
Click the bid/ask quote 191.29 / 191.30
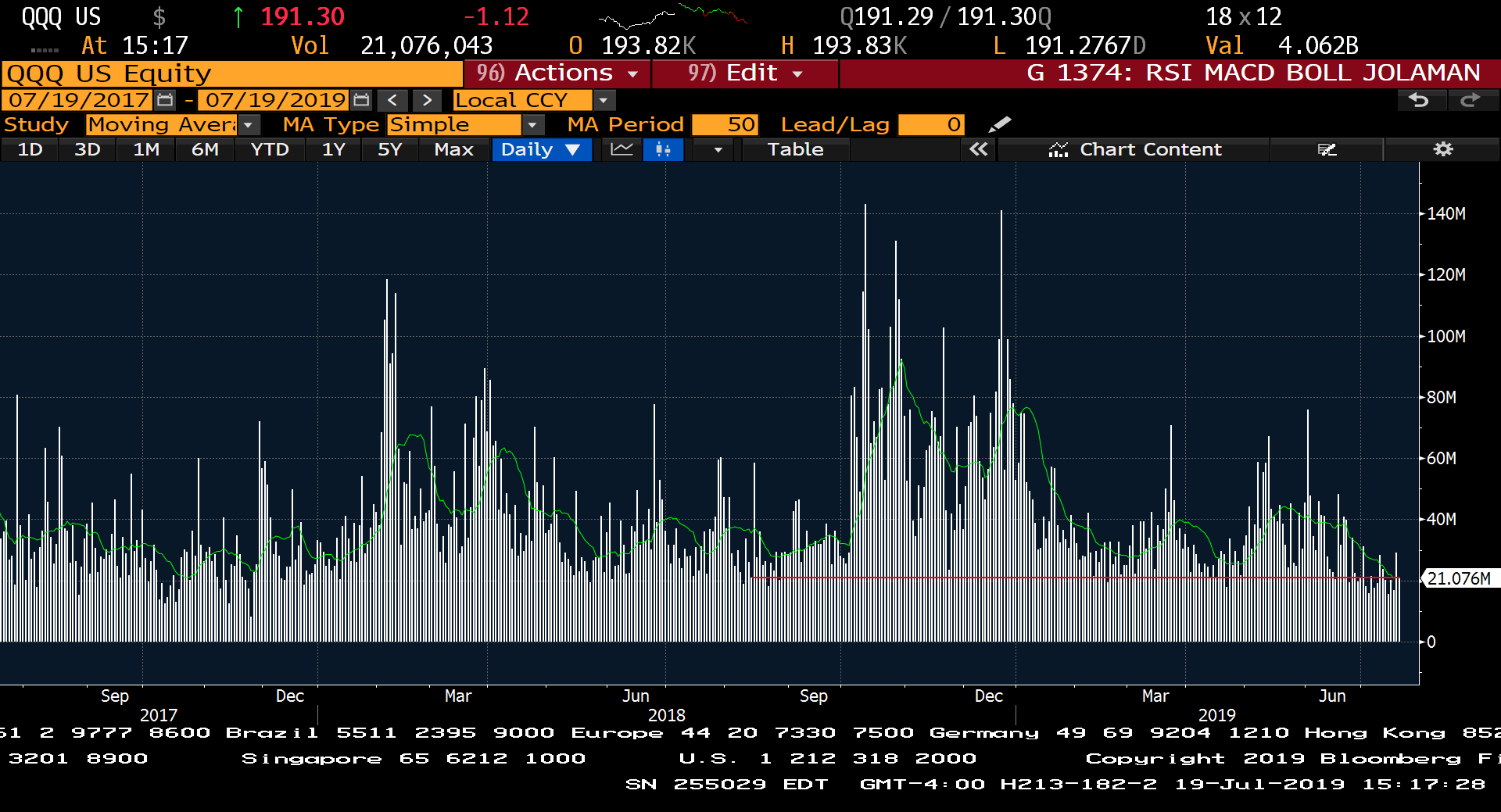pos(946,16)
